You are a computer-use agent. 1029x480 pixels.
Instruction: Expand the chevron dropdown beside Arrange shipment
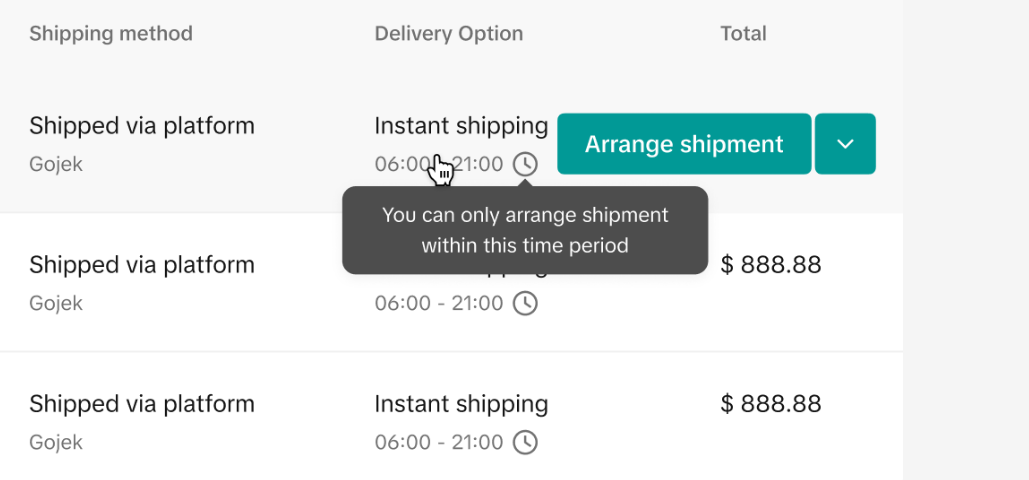[845, 144]
